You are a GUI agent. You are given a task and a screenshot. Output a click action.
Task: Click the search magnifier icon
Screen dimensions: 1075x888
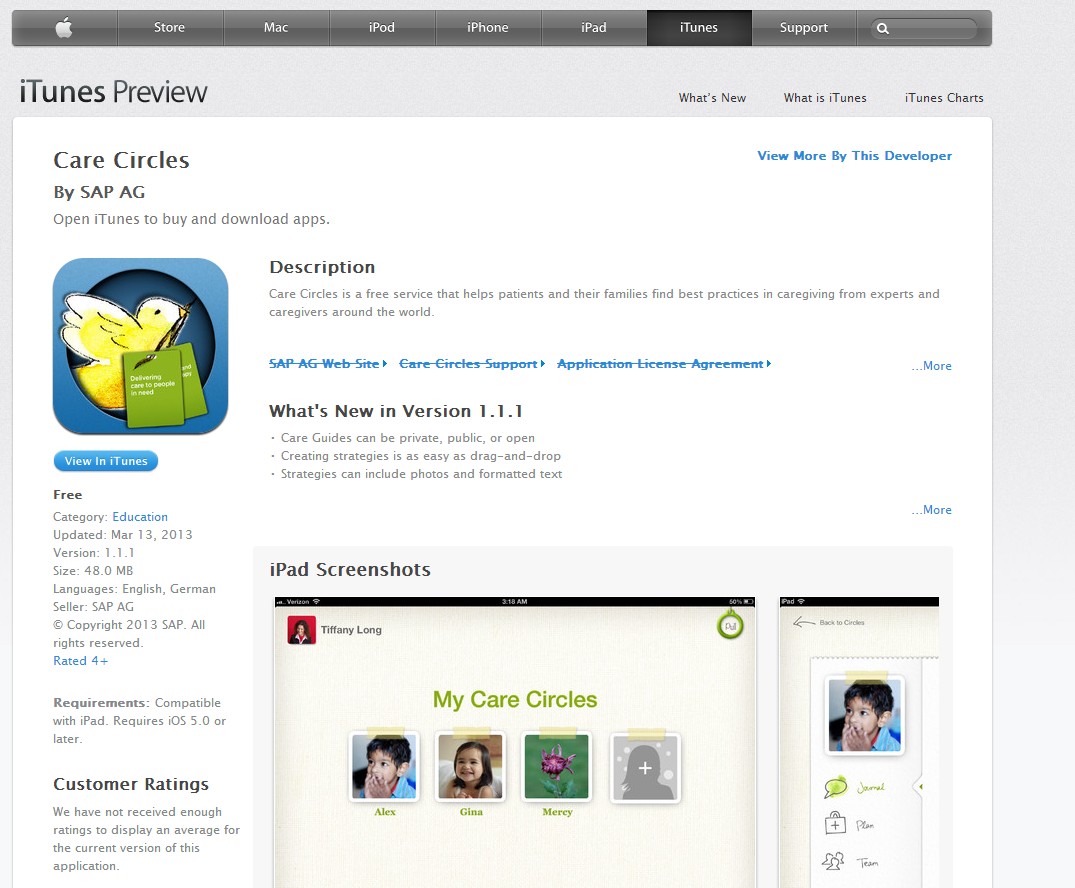tap(883, 28)
